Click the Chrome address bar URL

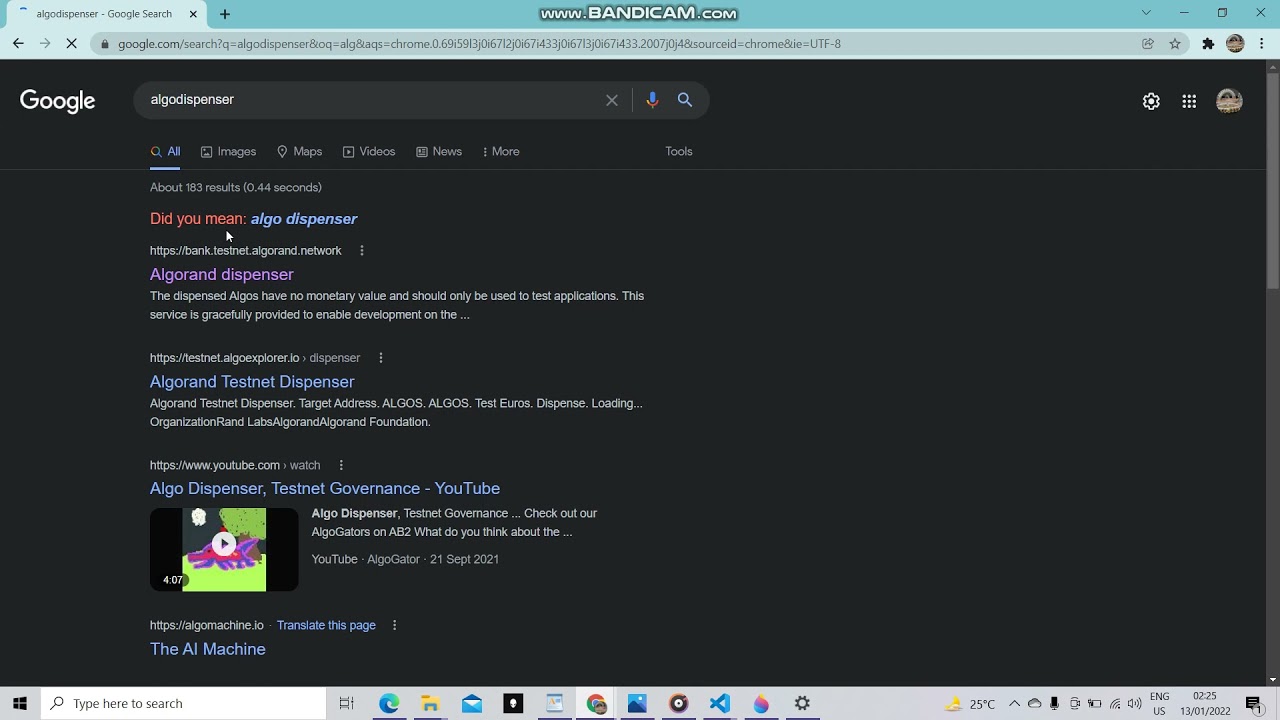click(479, 44)
